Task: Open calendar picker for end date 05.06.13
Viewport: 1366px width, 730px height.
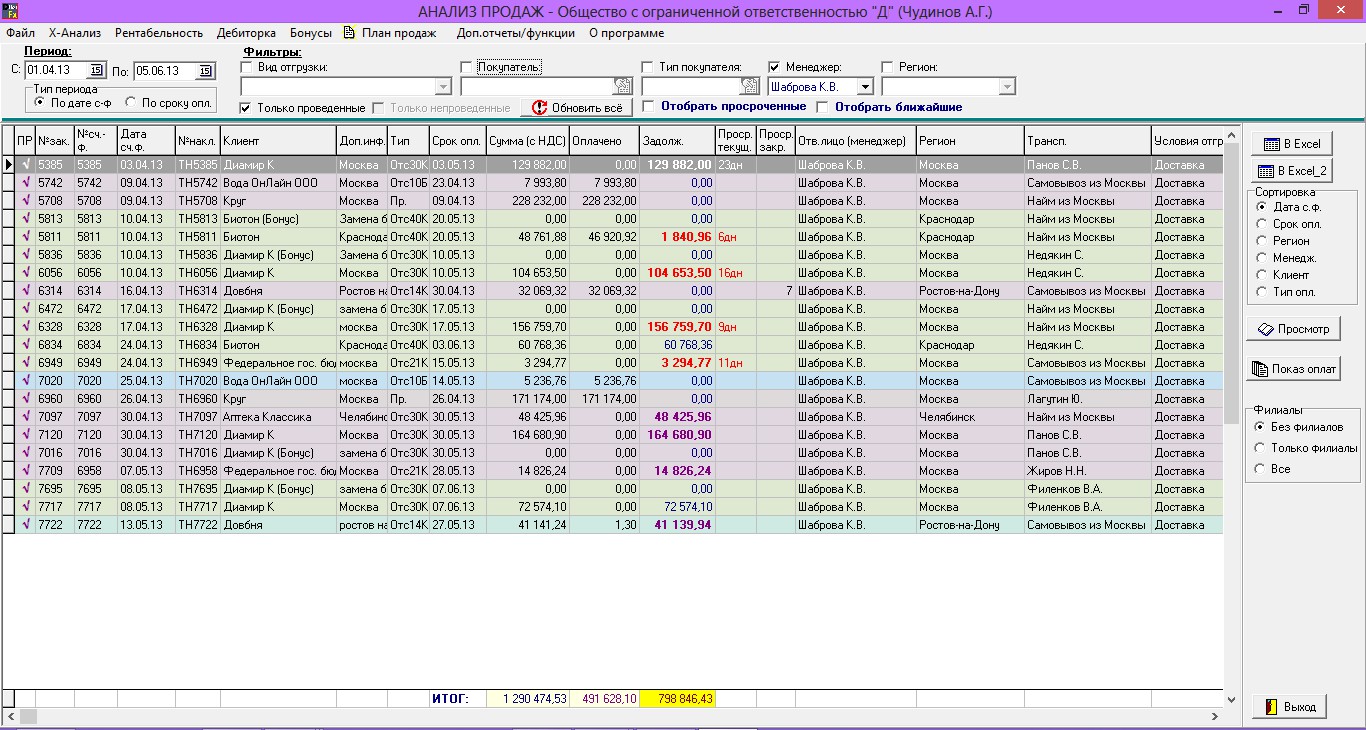Action: pos(205,70)
